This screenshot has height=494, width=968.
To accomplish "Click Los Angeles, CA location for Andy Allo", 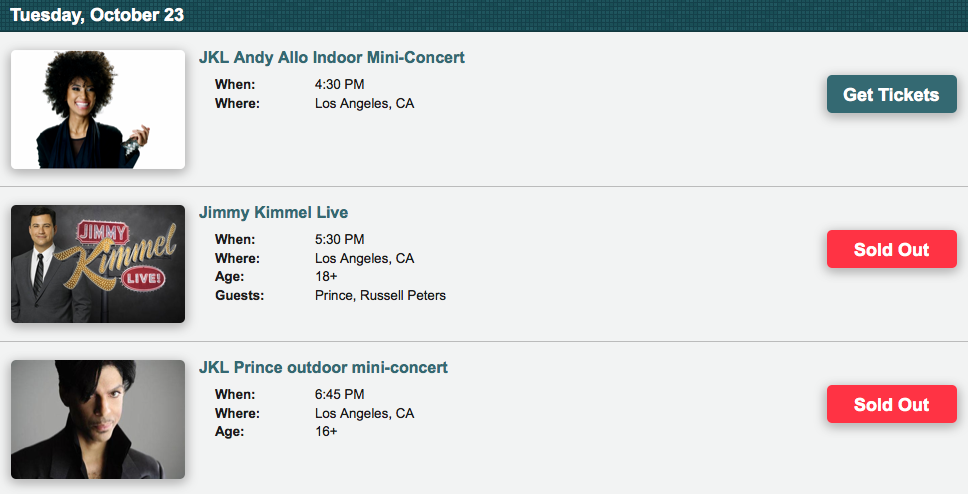I will [364, 104].
